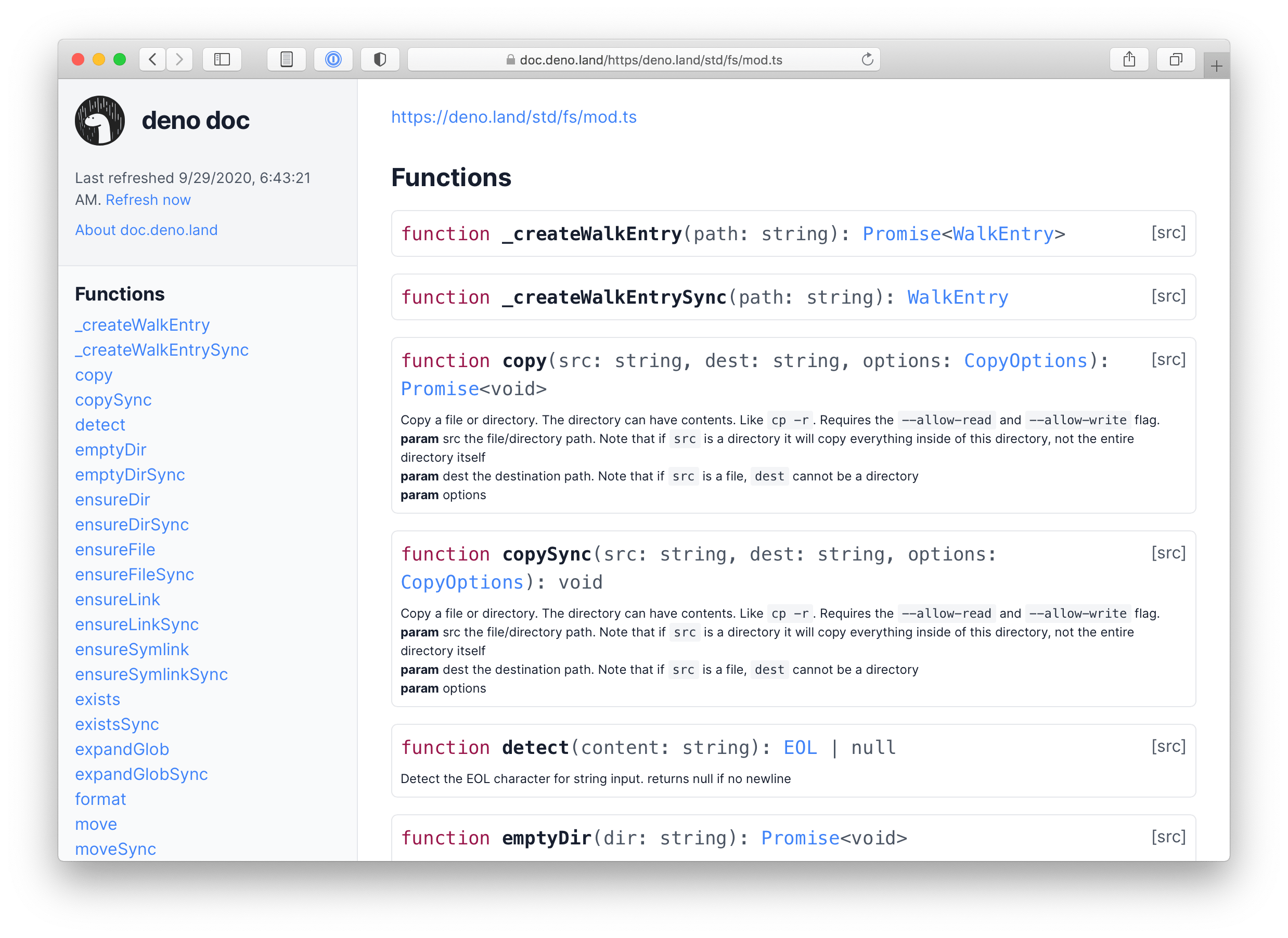Viewport: 1288px width, 938px height.
Task: Go back with the Safari back arrow
Action: (x=152, y=59)
